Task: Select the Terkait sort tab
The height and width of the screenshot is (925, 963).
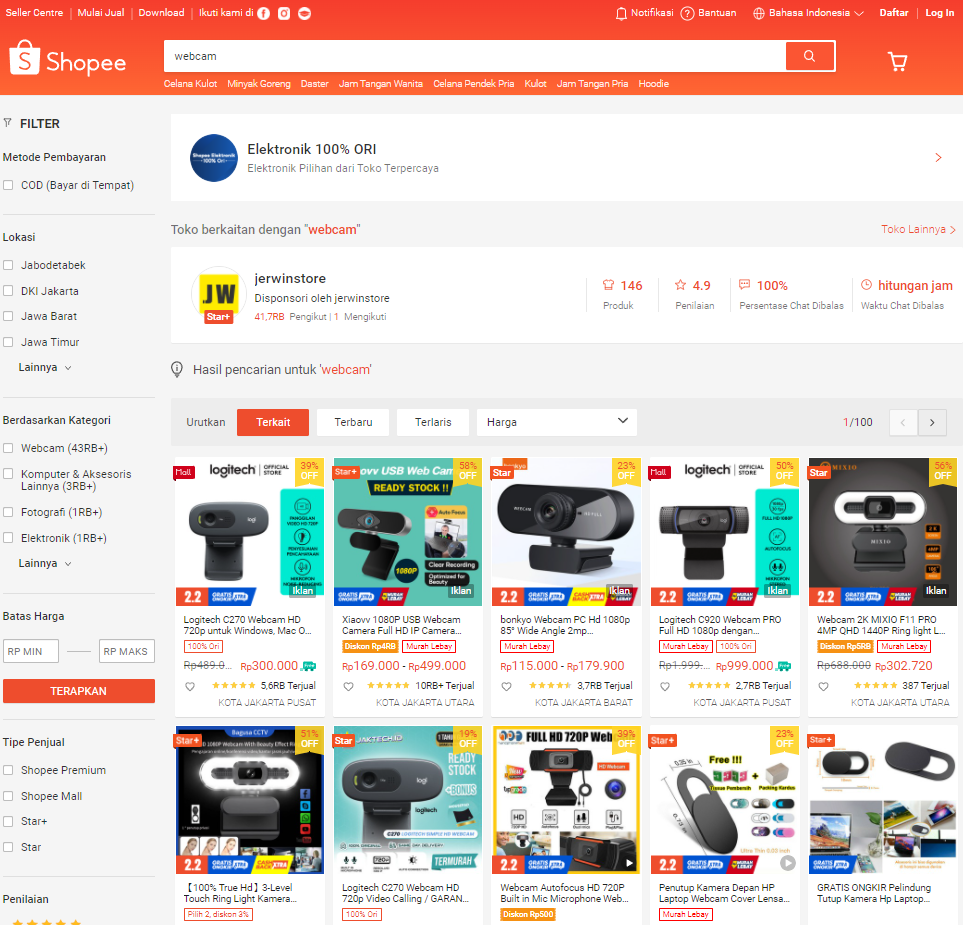Action: click(273, 423)
